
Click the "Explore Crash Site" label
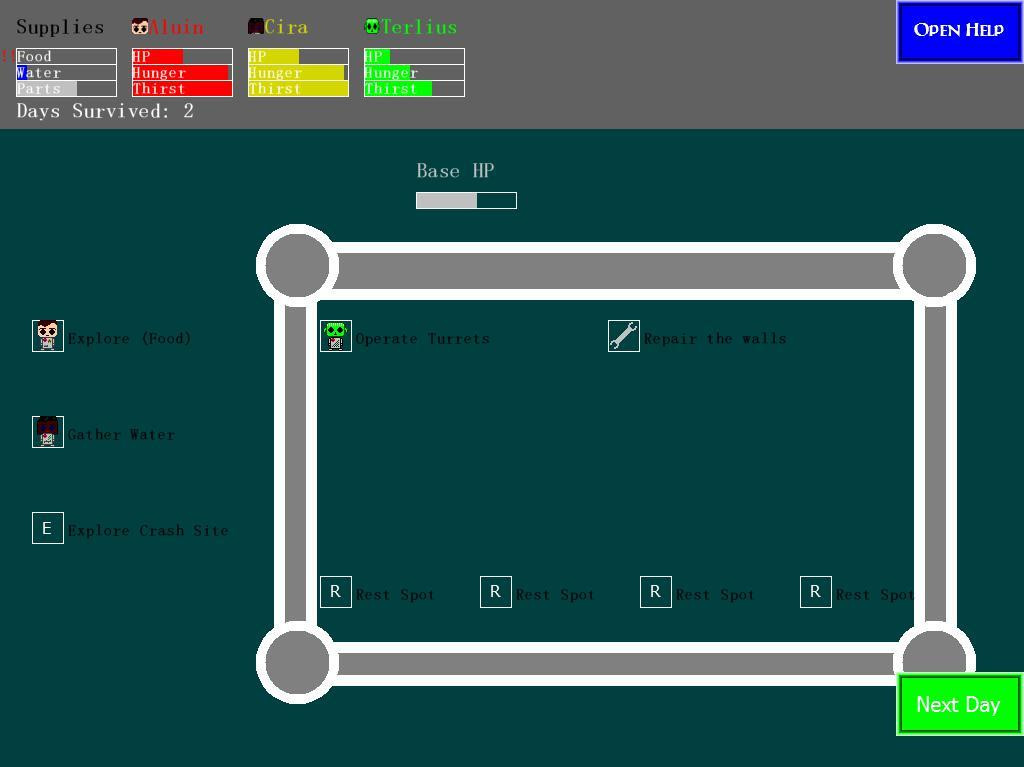point(148,530)
